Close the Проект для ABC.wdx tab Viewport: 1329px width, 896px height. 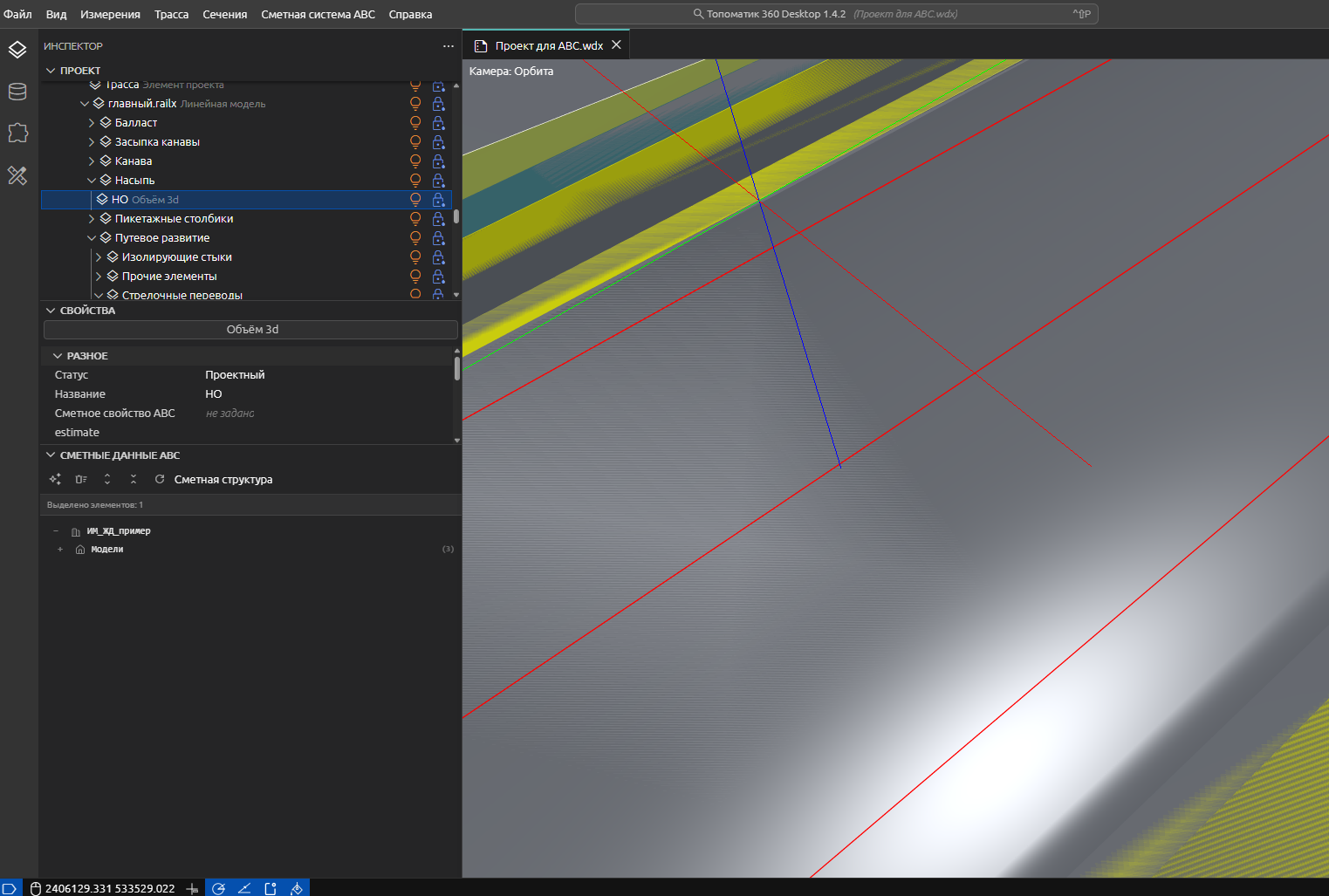pyautogui.click(x=617, y=45)
